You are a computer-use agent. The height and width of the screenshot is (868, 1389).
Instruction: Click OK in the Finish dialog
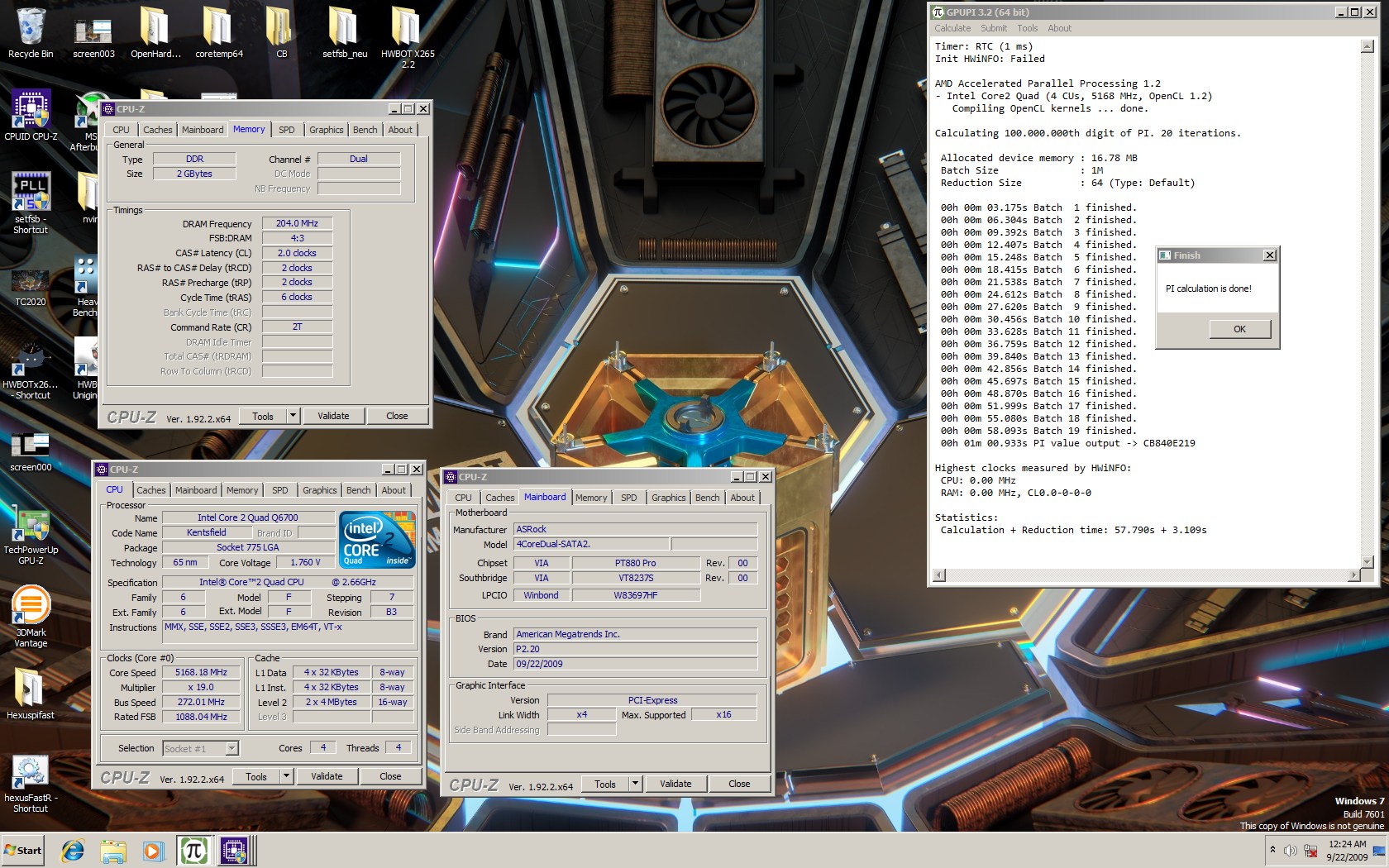(1239, 329)
